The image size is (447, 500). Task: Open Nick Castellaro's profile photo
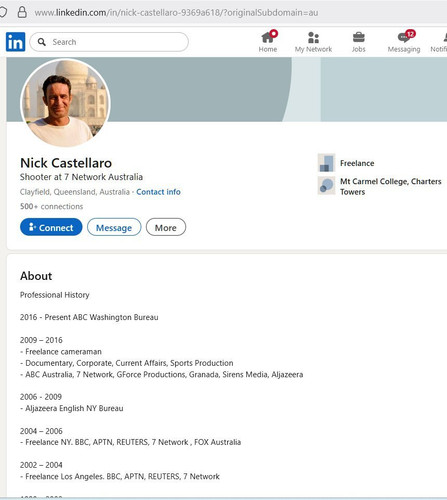[x=65, y=103]
